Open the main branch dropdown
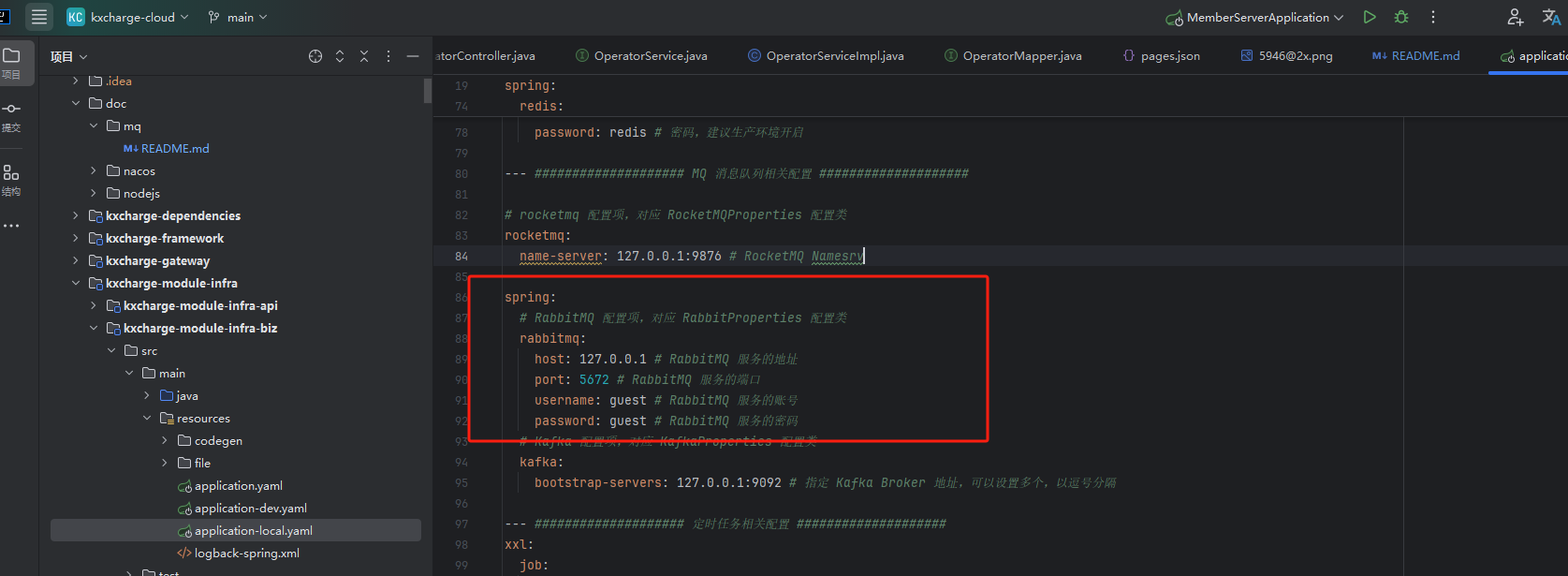The width and height of the screenshot is (1568, 576). point(238,17)
